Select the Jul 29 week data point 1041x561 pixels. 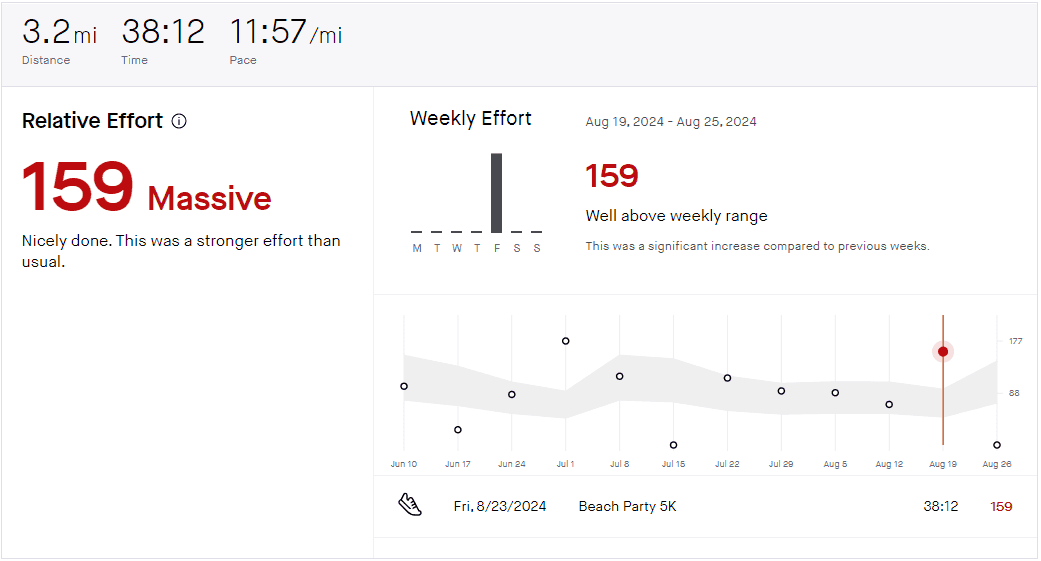click(x=781, y=391)
